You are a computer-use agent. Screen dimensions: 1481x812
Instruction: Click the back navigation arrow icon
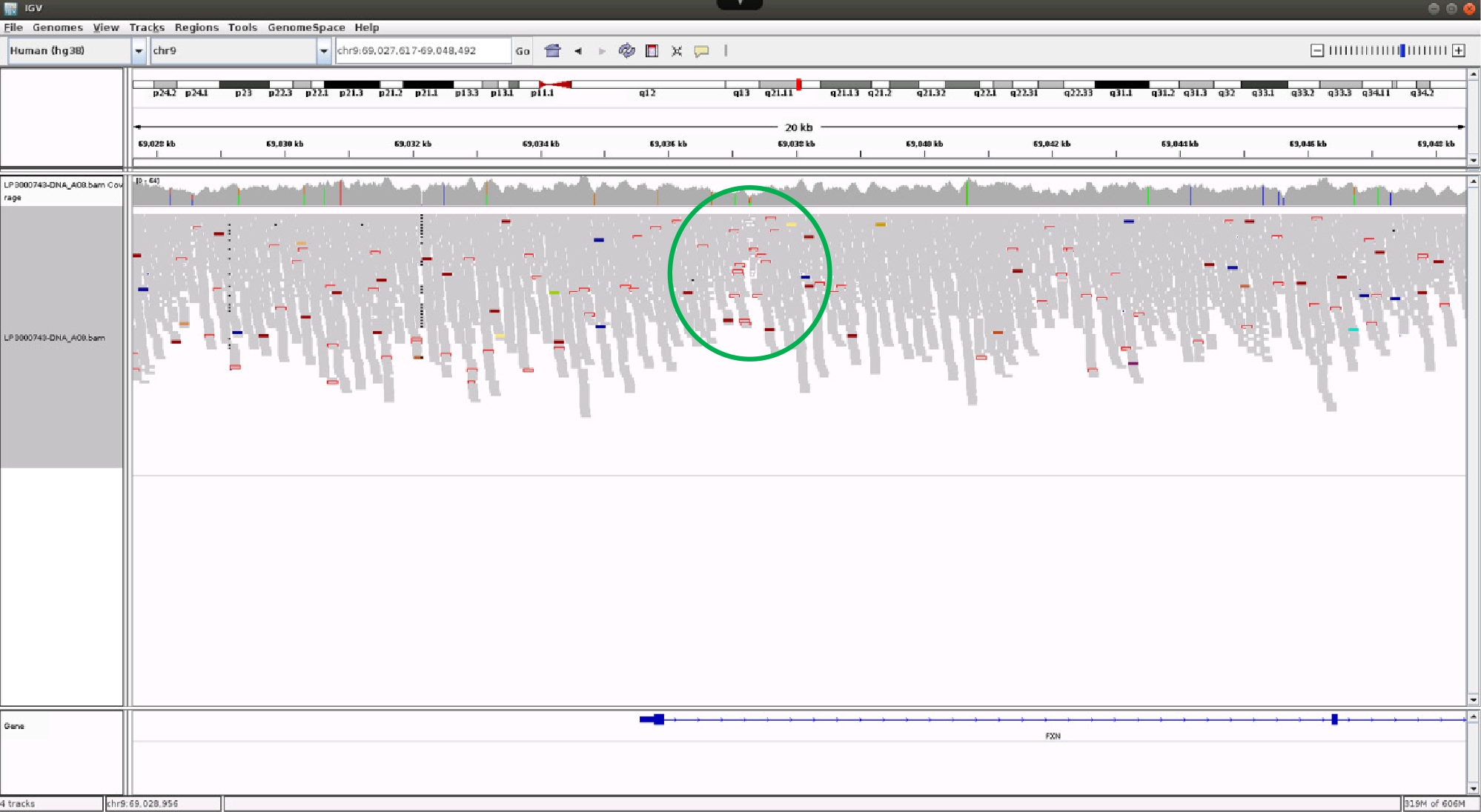578,51
